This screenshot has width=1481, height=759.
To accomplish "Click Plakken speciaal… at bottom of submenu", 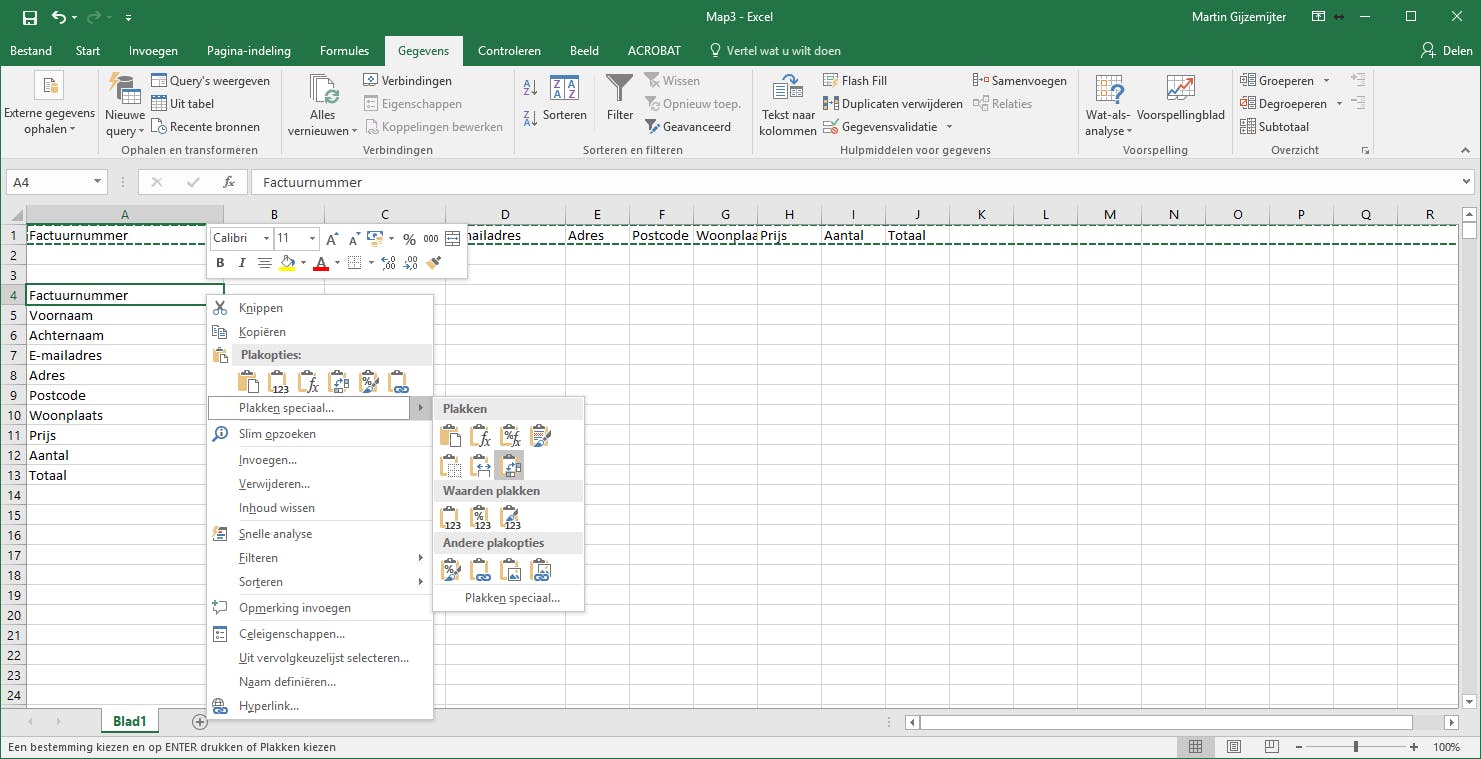I will (512, 598).
